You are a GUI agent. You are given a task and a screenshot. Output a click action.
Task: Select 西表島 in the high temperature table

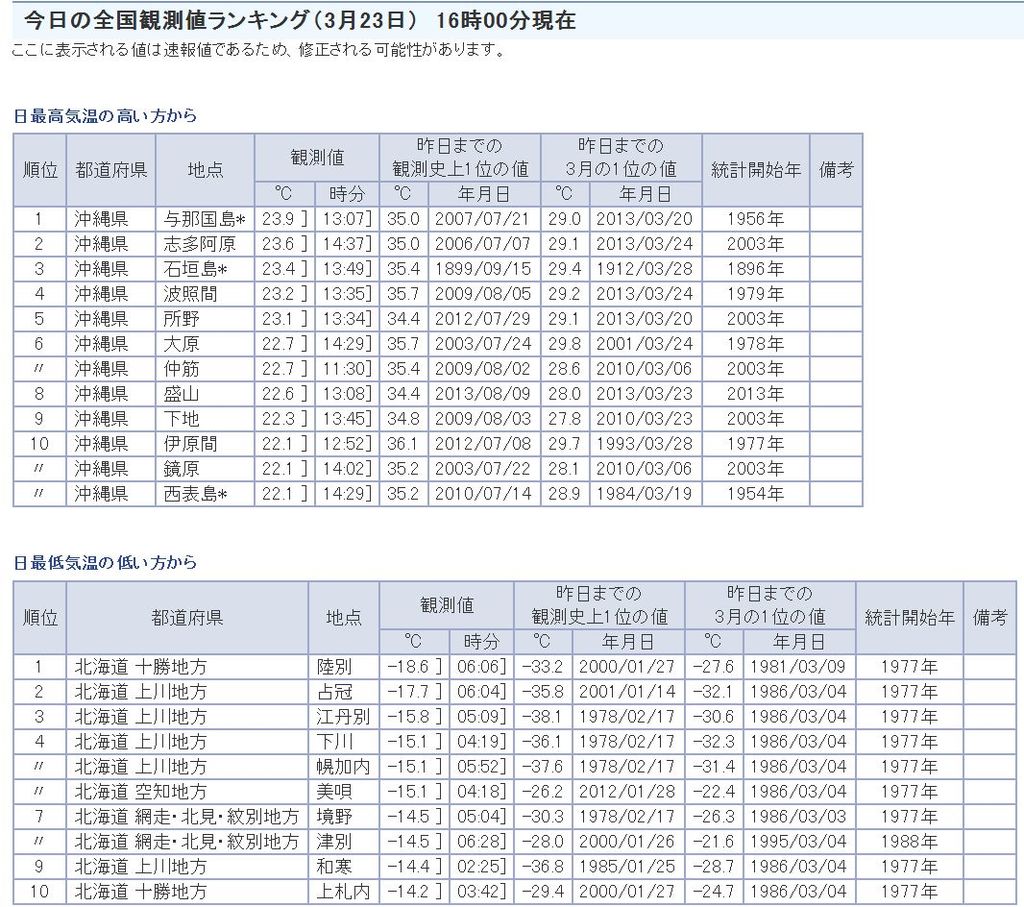(195, 493)
